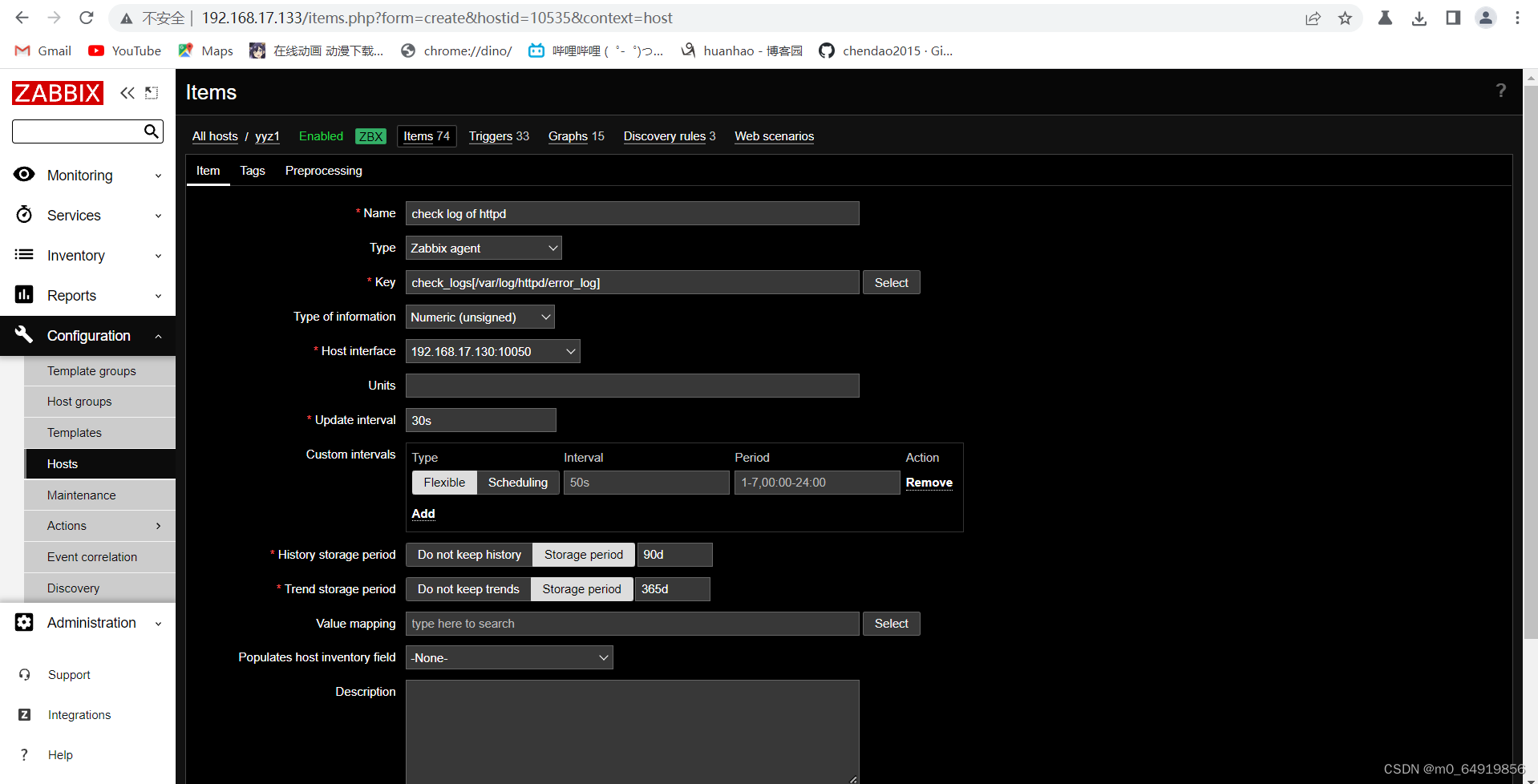Open Hosts in Configuration menu

point(100,464)
